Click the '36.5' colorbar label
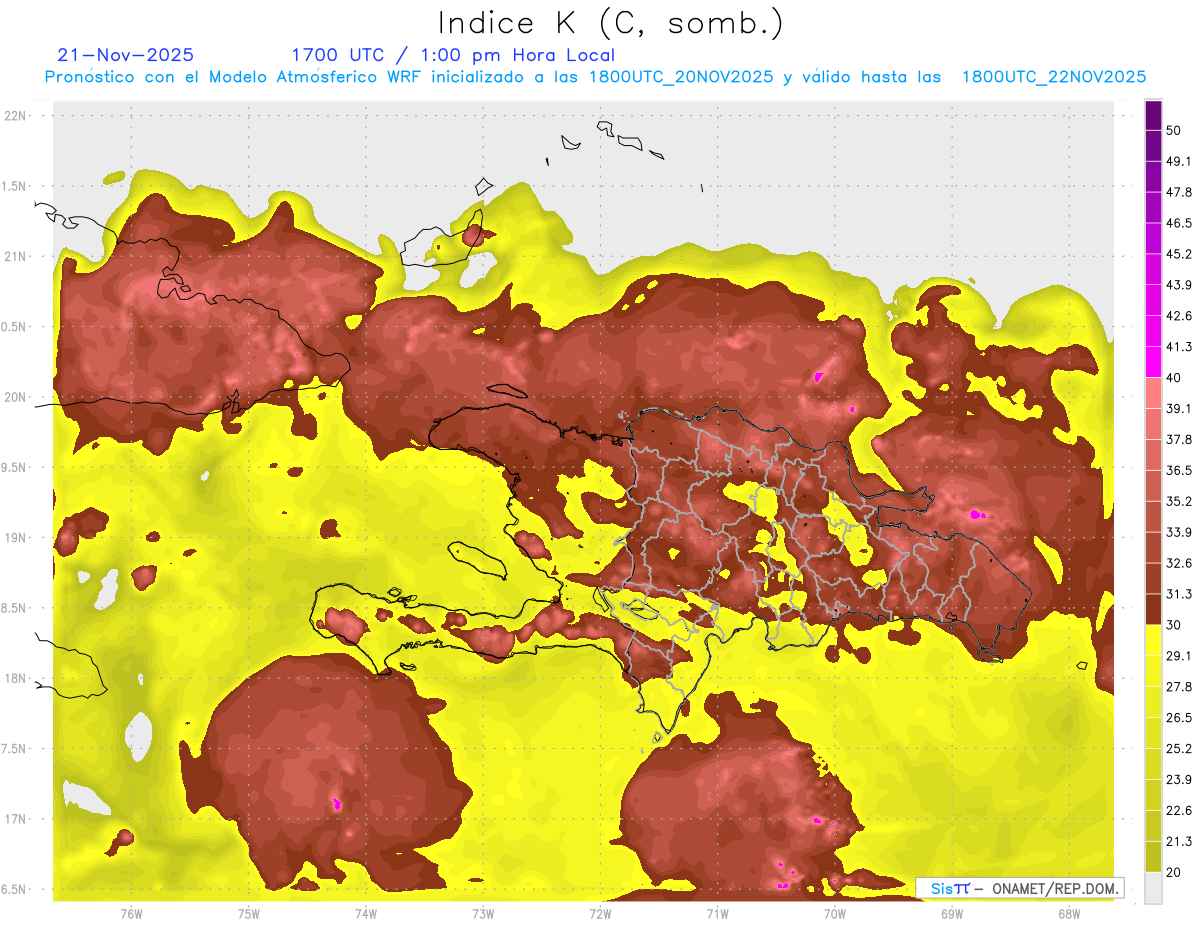The image size is (1200, 927). 1178,470
